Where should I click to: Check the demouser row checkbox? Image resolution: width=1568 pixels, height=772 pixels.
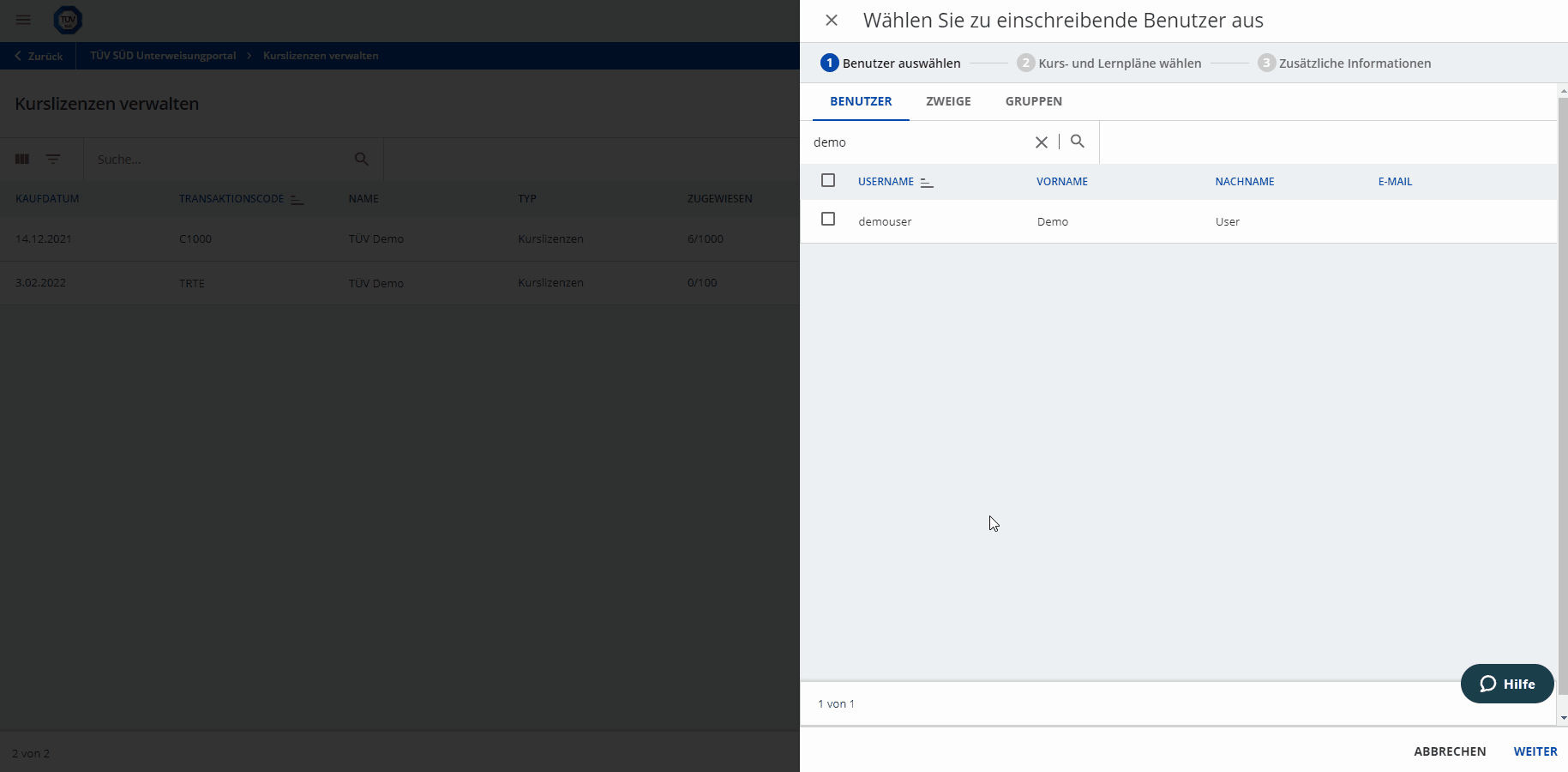[828, 220]
